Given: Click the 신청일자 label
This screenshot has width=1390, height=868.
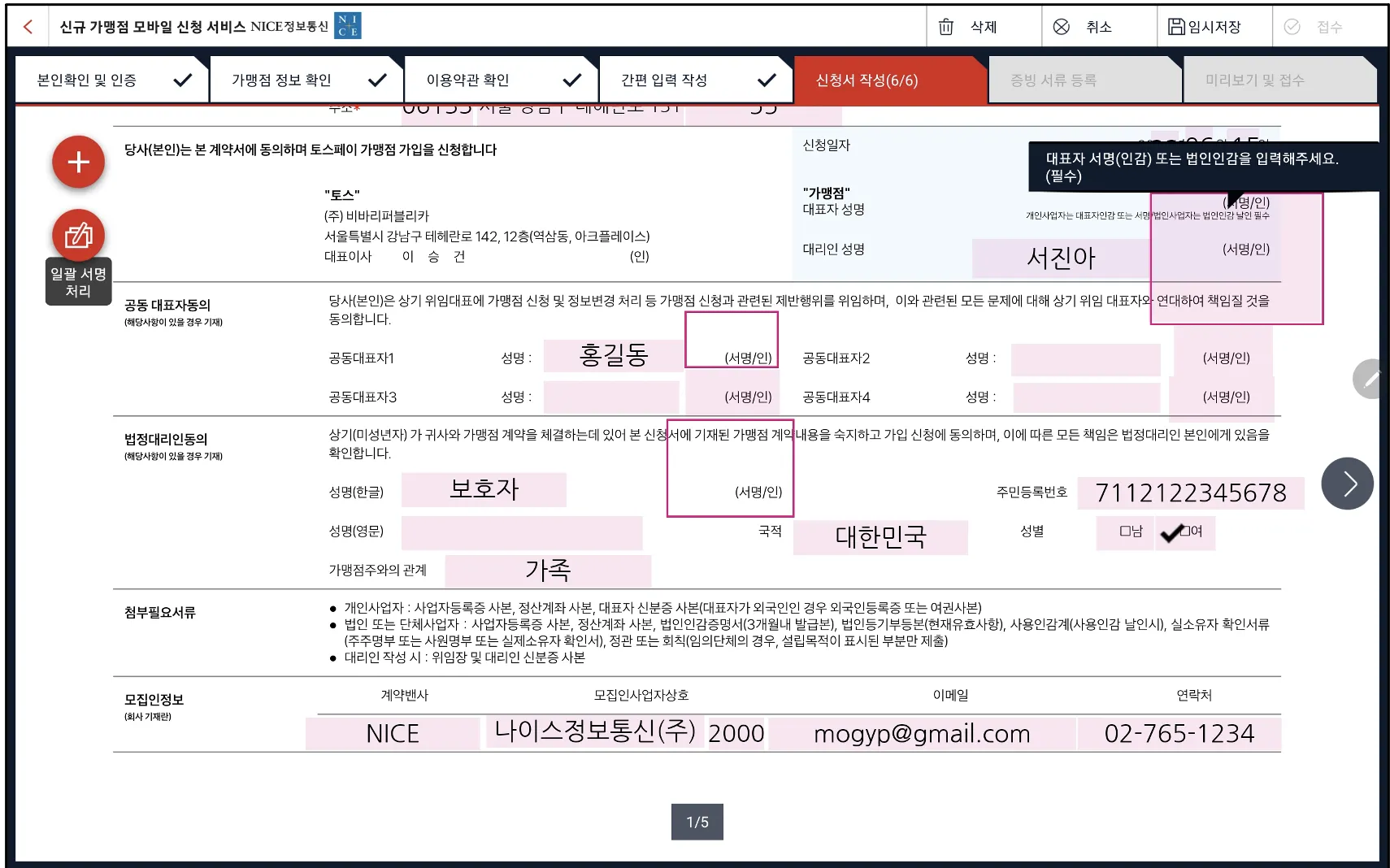Looking at the screenshot, I should (x=827, y=145).
